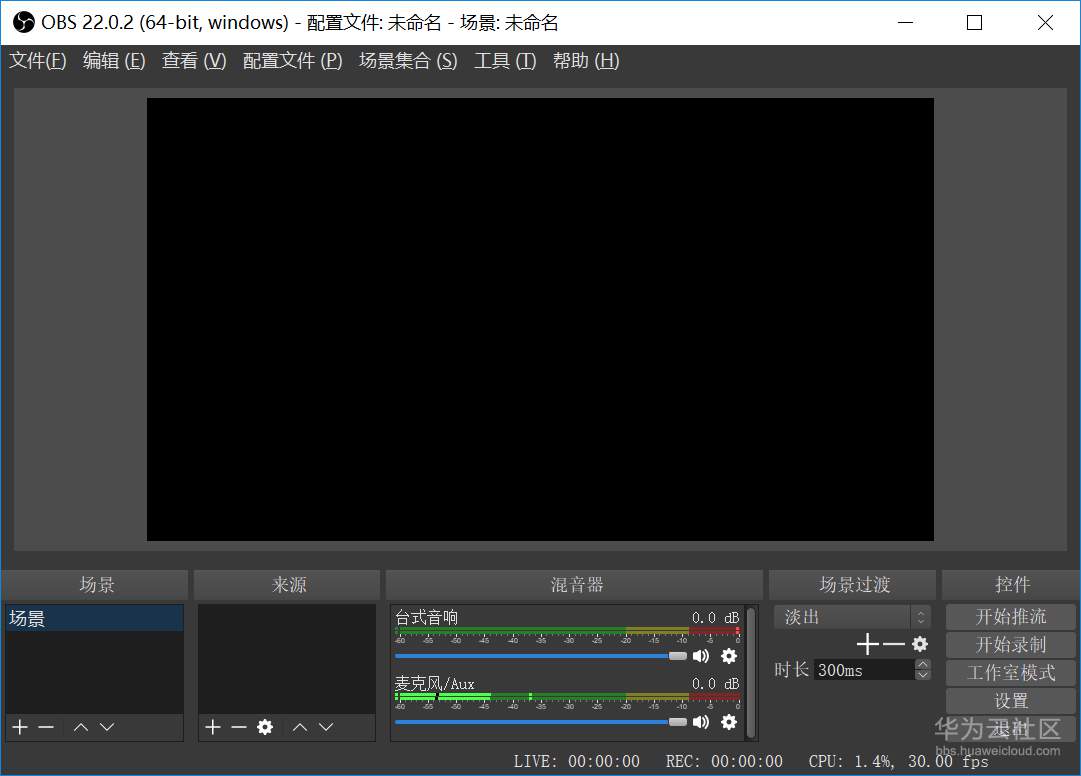Mute the 台式音响 audio source
The width and height of the screenshot is (1081, 776).
click(701, 657)
